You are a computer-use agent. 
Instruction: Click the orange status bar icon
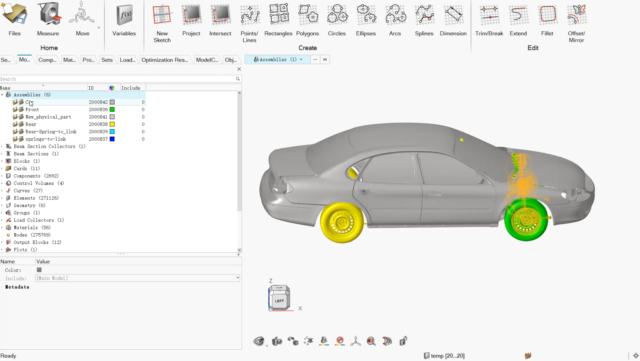tap(528, 356)
